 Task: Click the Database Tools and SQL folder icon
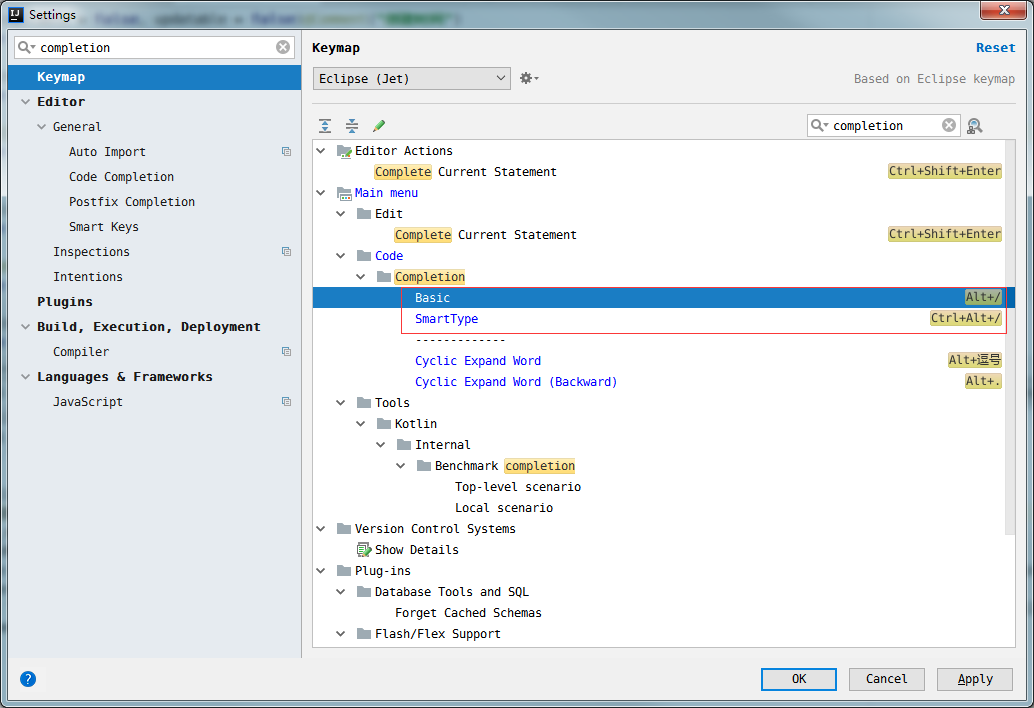click(364, 591)
